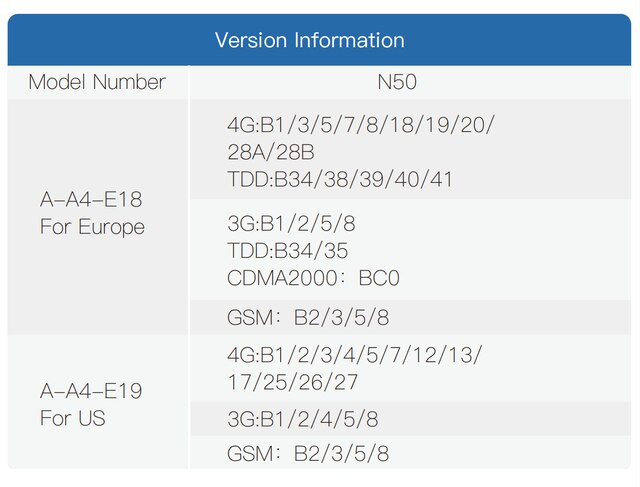Select the A-A4-E18 For Europe cell
The image size is (640, 487).
[x=98, y=216]
